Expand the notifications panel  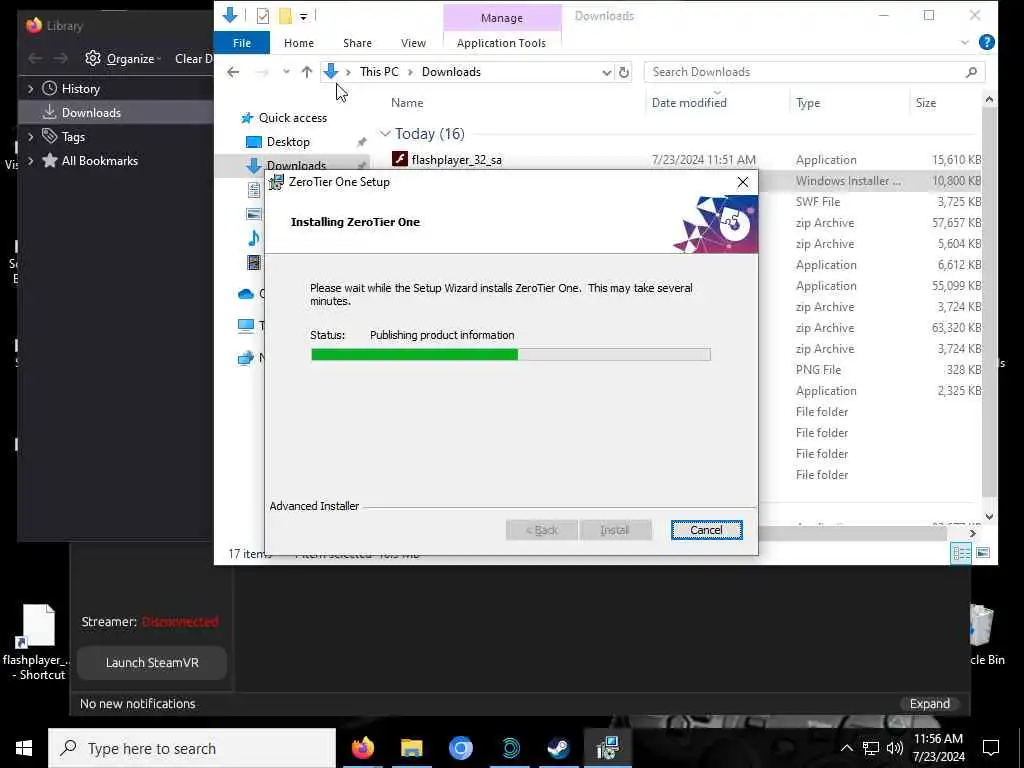coord(929,703)
